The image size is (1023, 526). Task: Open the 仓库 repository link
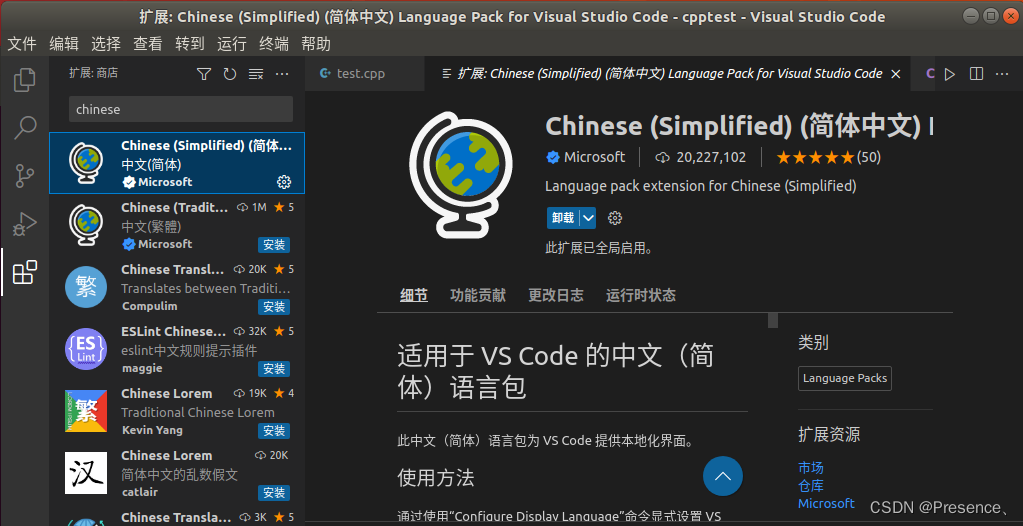click(x=811, y=486)
